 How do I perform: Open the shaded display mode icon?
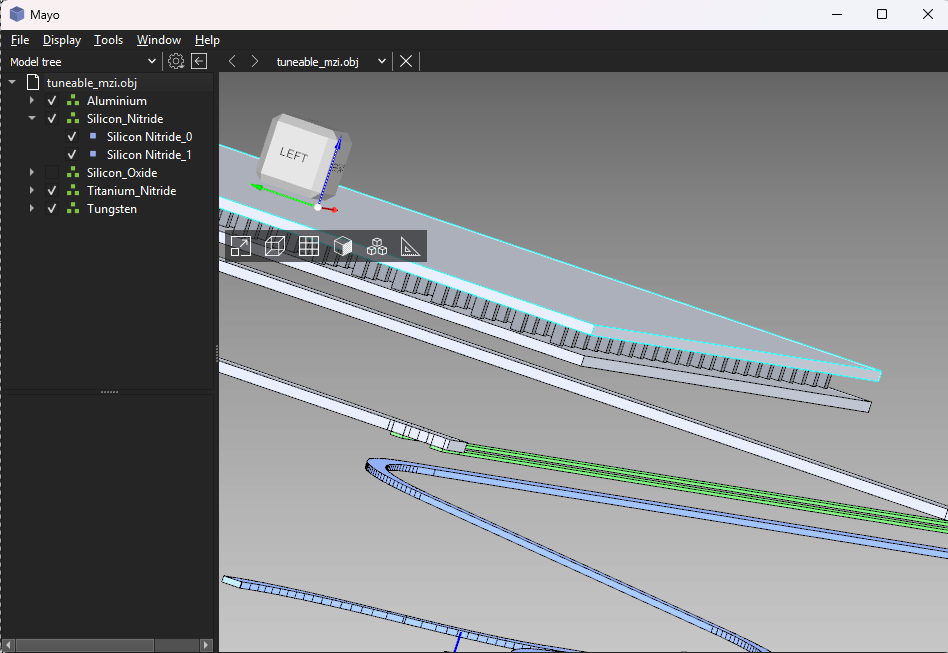(343, 246)
